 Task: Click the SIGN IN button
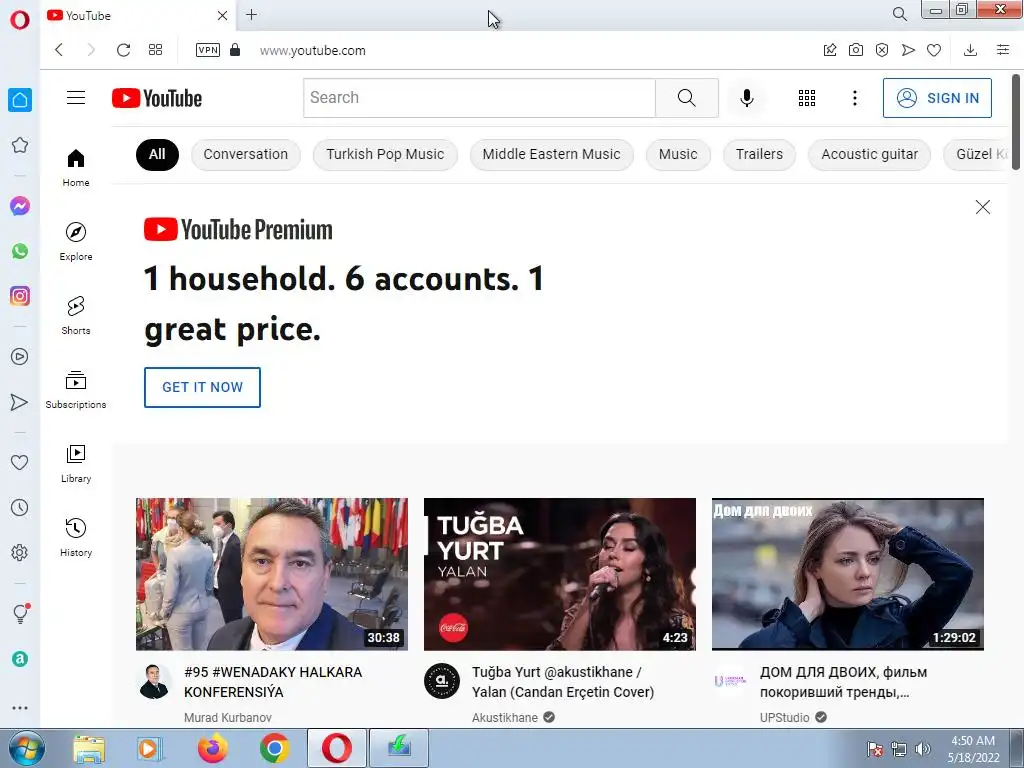(x=937, y=98)
